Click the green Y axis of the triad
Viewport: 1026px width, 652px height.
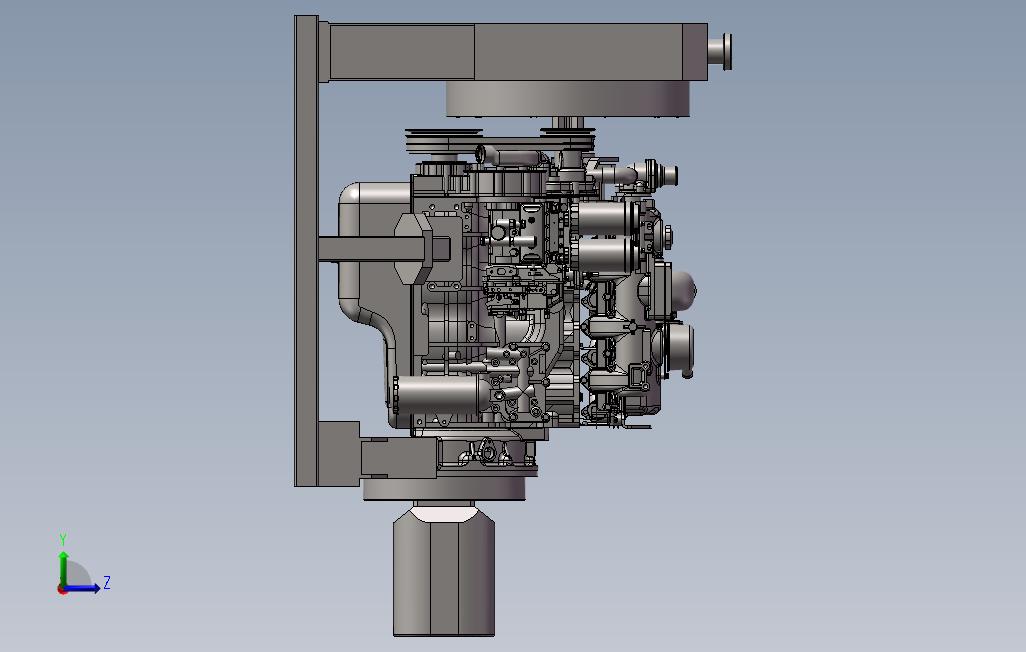pyautogui.click(x=63, y=568)
